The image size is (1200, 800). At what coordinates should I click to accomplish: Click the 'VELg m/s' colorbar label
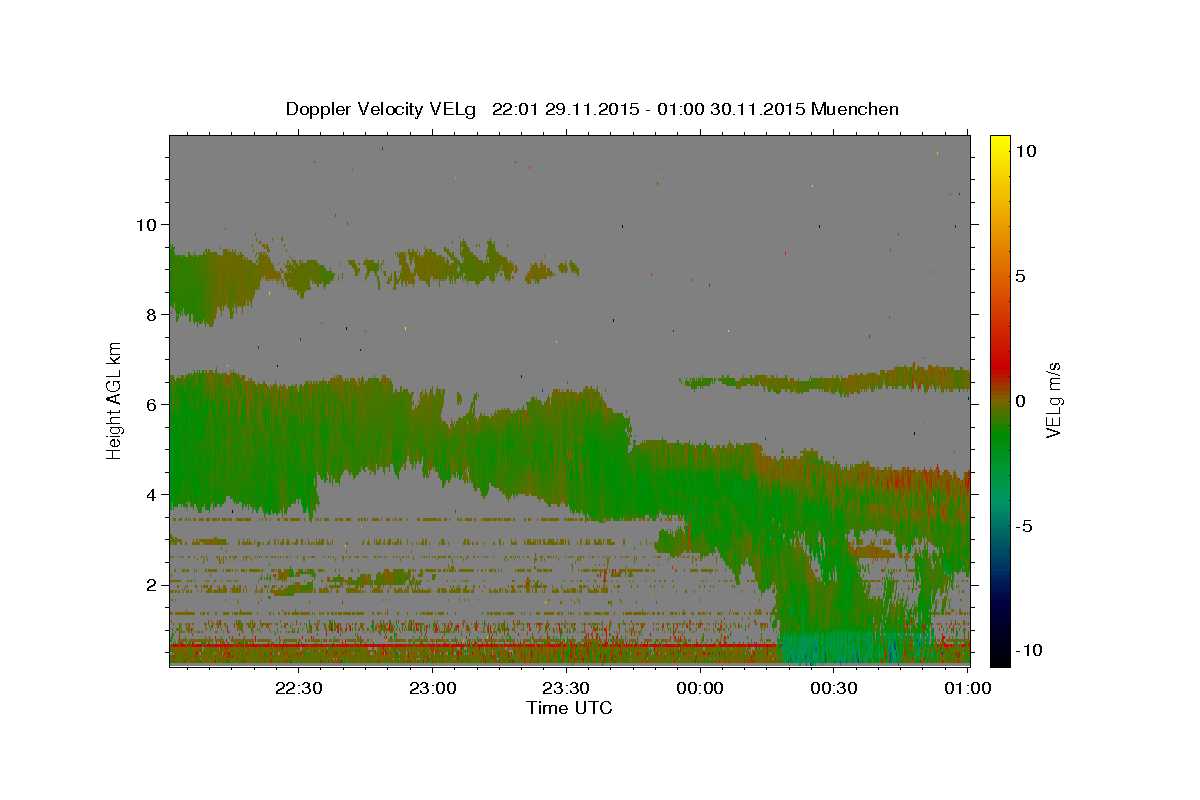[x=1052, y=400]
